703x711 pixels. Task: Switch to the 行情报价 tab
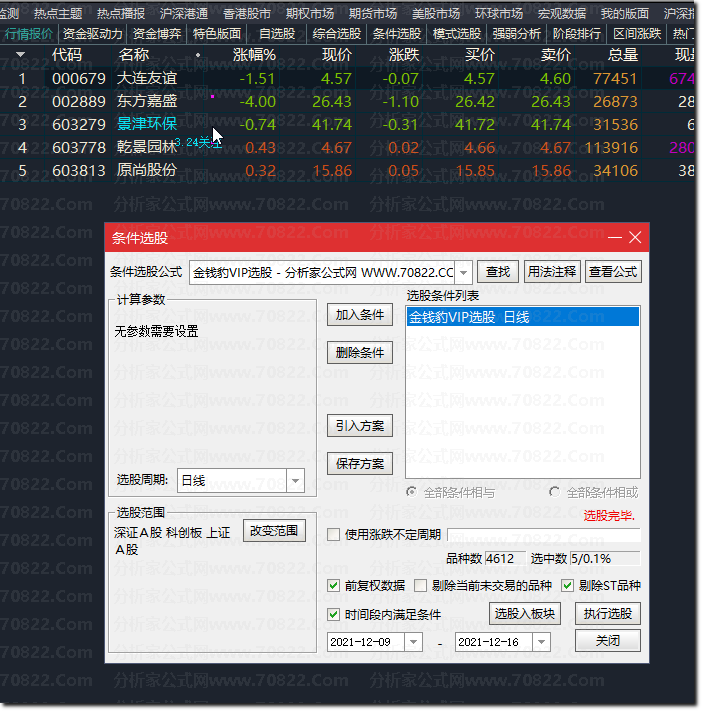click(x=29, y=34)
